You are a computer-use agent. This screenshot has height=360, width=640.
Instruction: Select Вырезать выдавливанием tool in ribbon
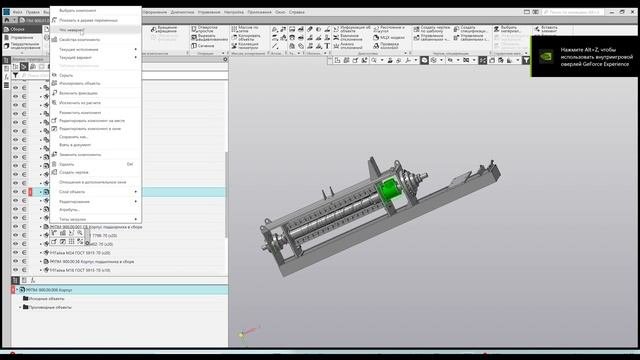tap(209, 38)
